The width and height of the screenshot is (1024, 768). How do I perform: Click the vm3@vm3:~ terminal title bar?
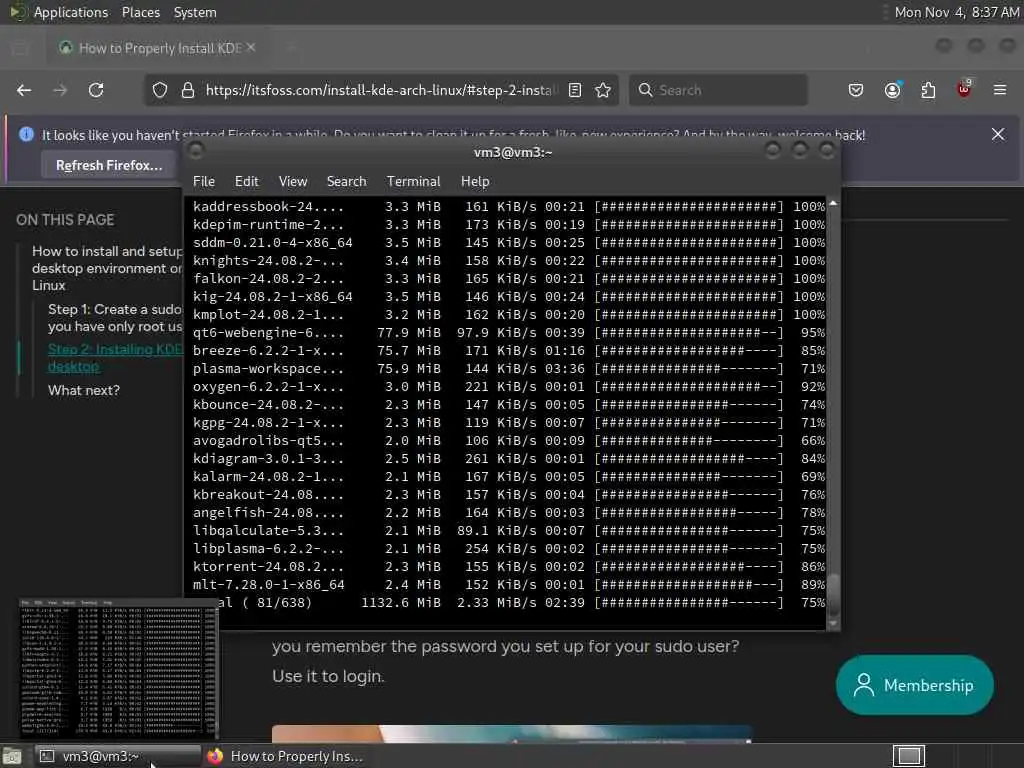click(513, 152)
